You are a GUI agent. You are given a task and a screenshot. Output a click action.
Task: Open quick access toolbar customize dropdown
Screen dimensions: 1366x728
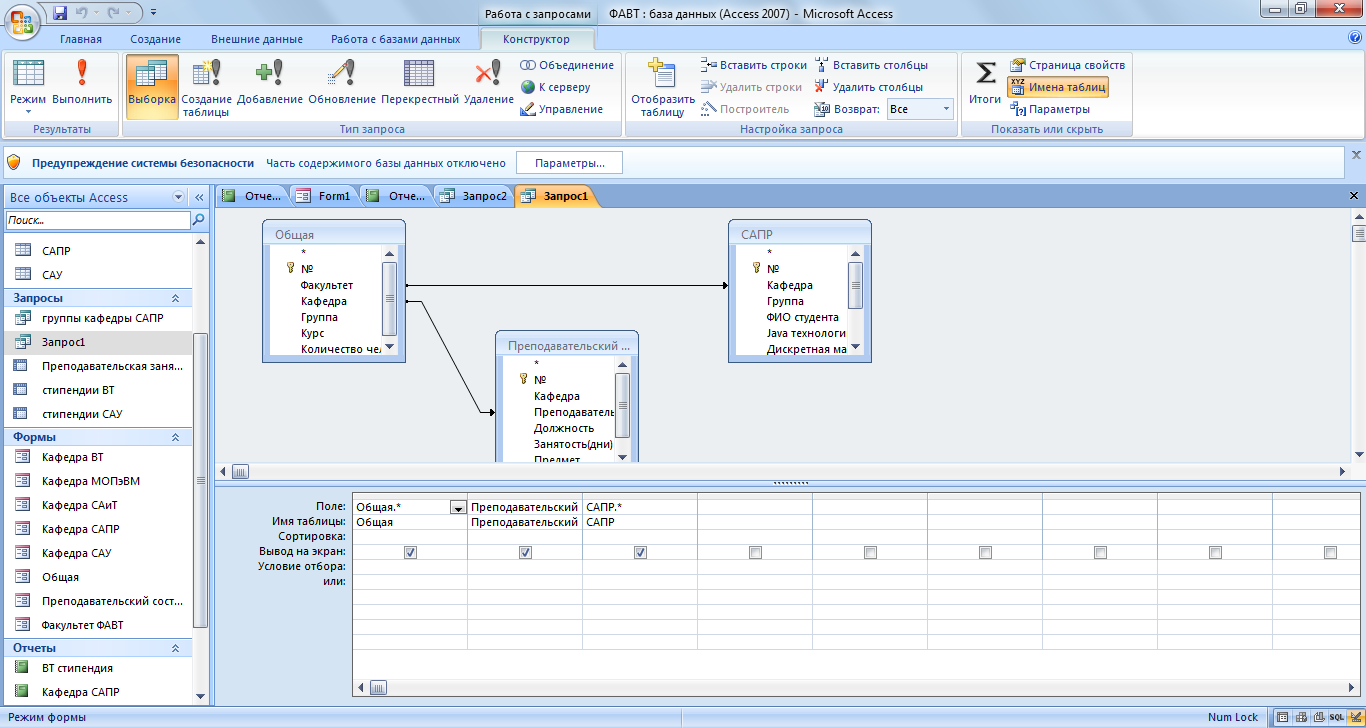pos(153,13)
